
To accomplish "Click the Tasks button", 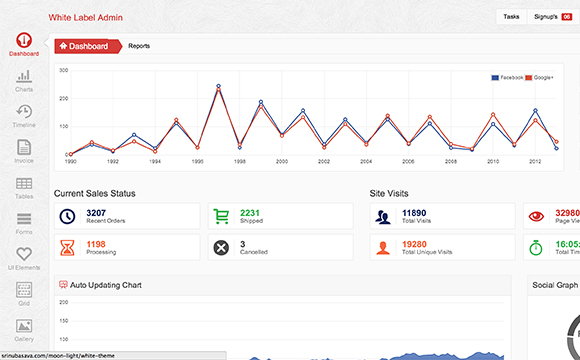I will pos(511,17).
